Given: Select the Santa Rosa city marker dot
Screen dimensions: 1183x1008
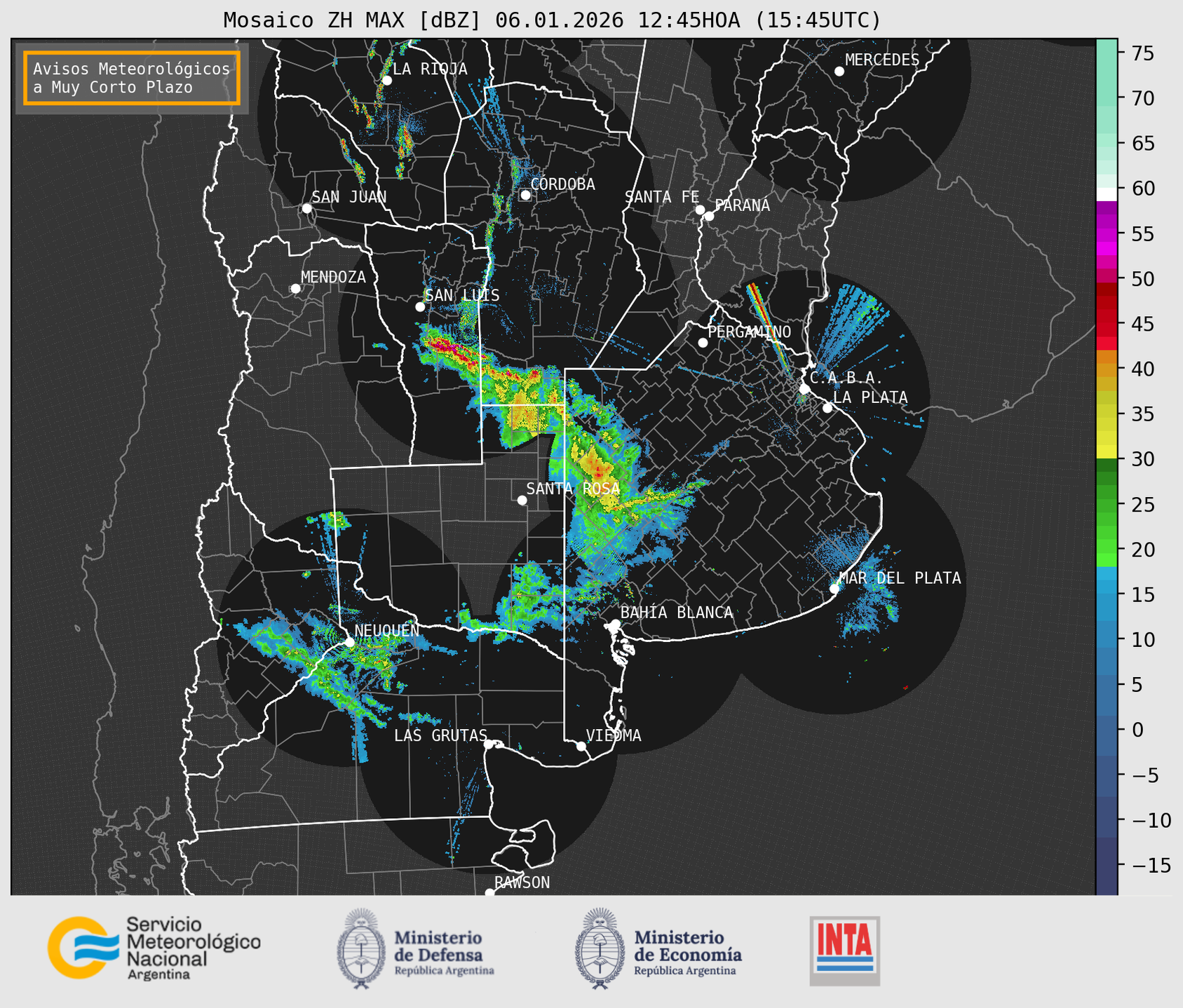Looking at the screenshot, I should pos(522,500).
